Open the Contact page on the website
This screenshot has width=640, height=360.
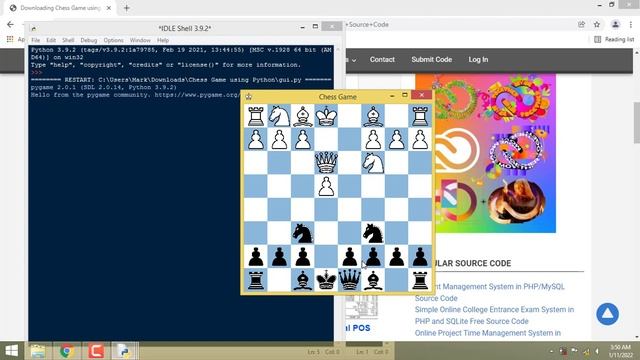382,60
